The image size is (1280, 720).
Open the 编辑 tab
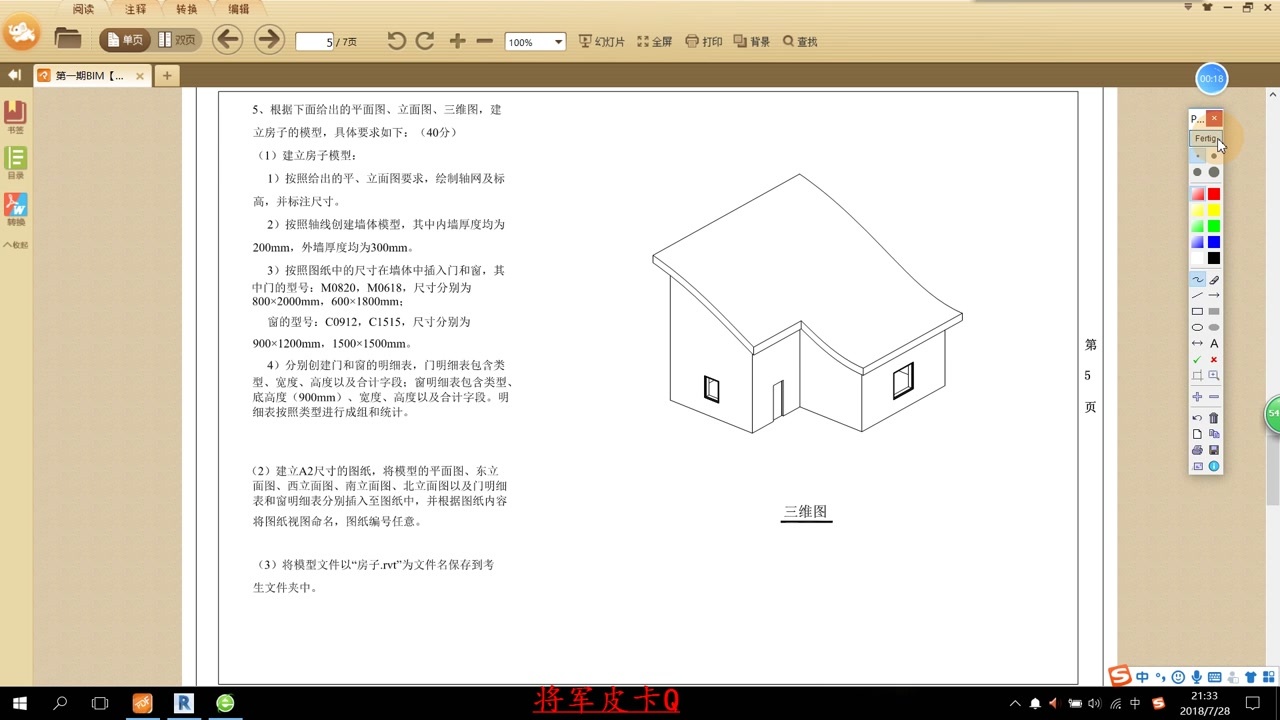tap(239, 9)
